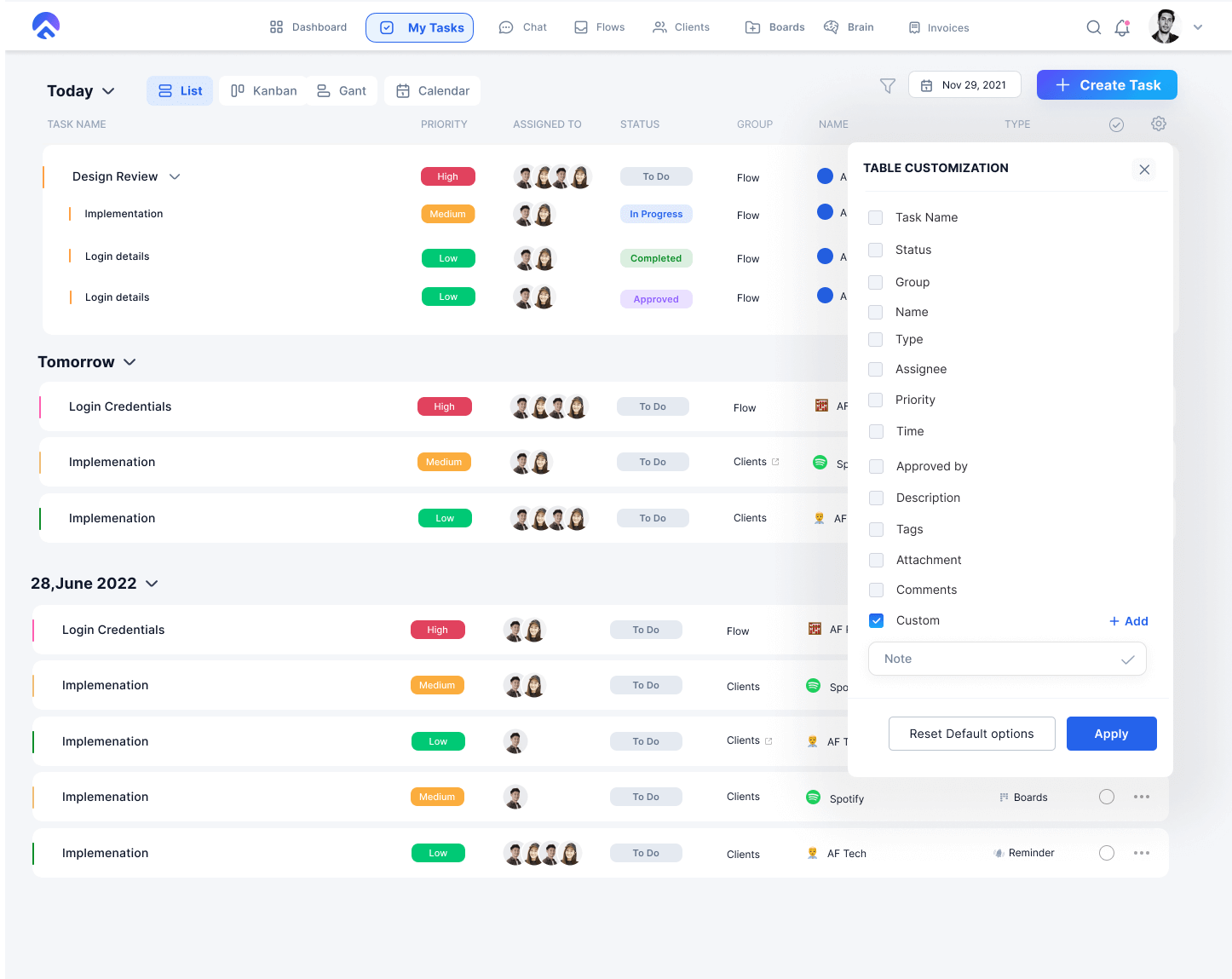The image size is (1232, 979).
Task: Enable the Time column checkbox
Action: [x=876, y=431]
